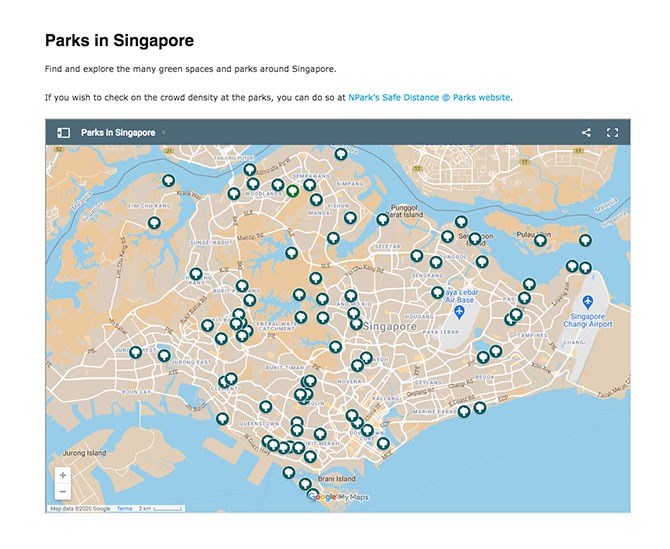This screenshot has height=549, width=670.
Task: Select the topmost park marker above Sembawang
Action: click(341, 154)
